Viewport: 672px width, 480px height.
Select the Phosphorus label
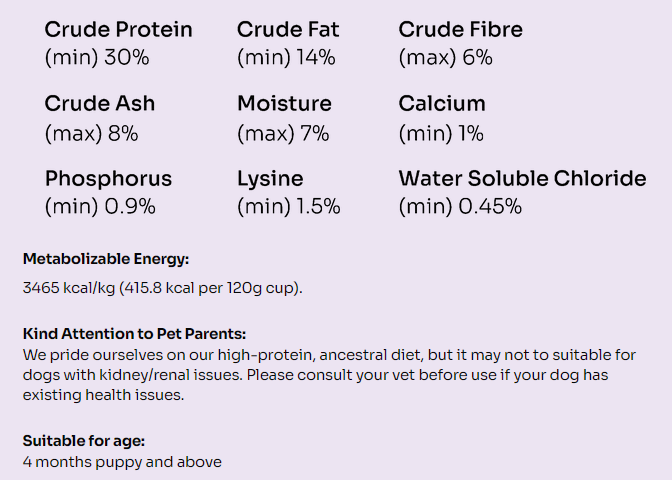click(x=108, y=179)
